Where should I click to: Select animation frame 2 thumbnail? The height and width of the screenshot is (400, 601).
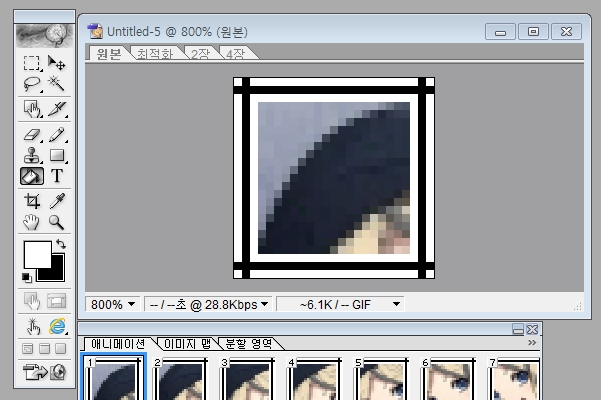pos(180,379)
